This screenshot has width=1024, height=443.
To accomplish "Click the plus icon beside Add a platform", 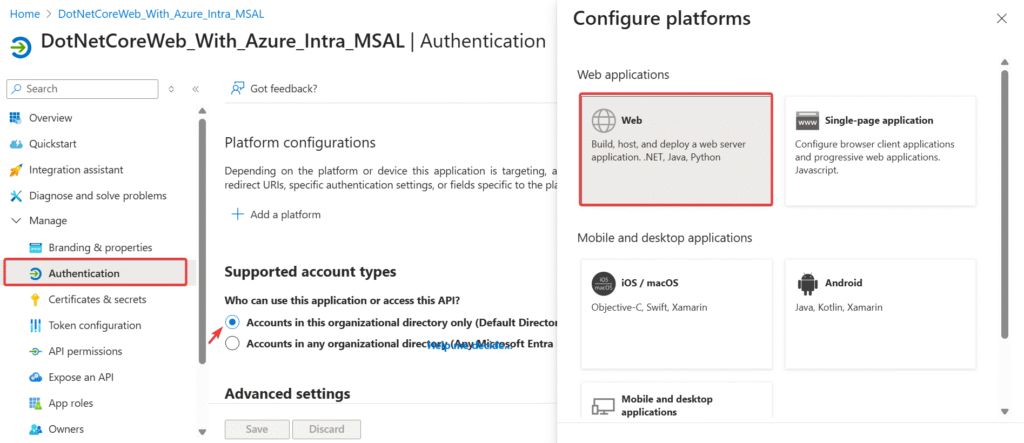I will 238,214.
